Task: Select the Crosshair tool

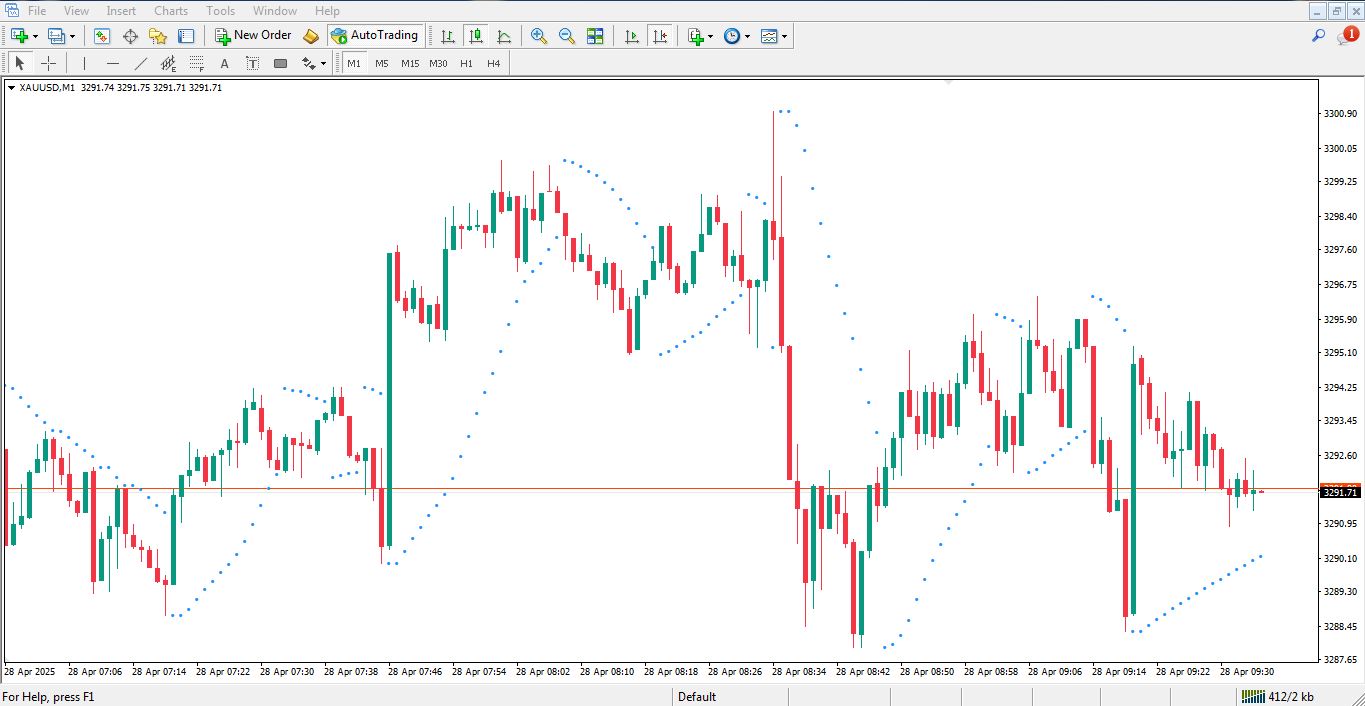Action: [x=48, y=62]
